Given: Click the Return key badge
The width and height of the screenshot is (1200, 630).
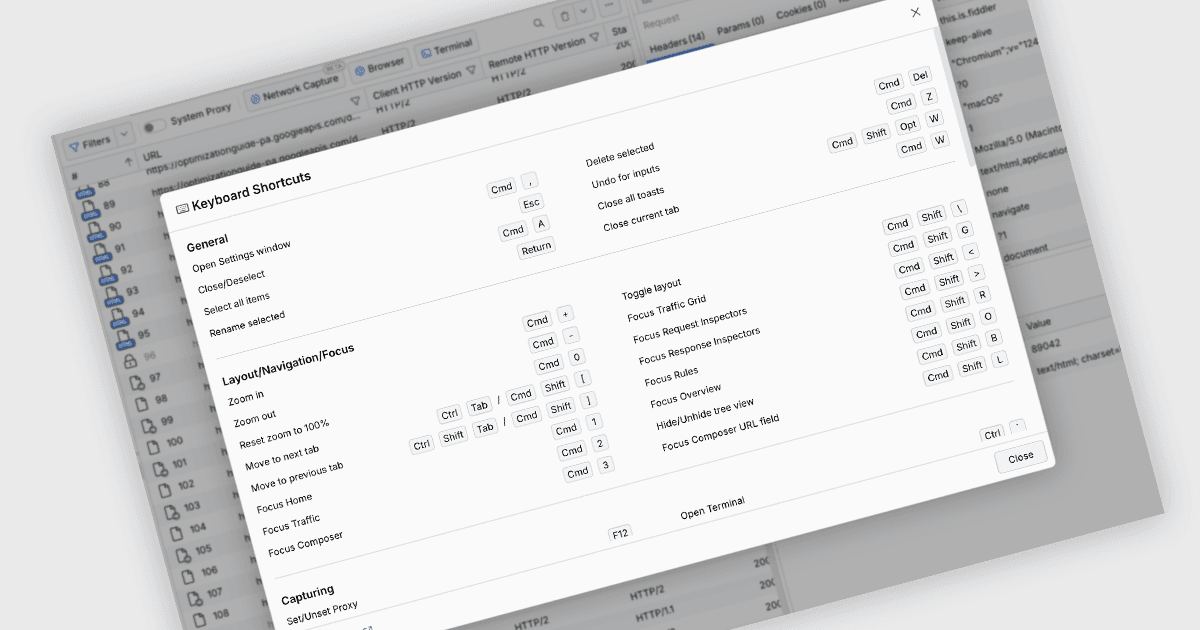Looking at the screenshot, I should [x=536, y=246].
